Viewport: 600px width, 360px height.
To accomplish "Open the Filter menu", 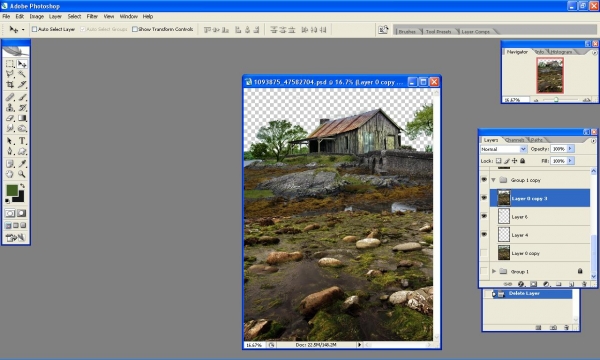I will pos(92,16).
